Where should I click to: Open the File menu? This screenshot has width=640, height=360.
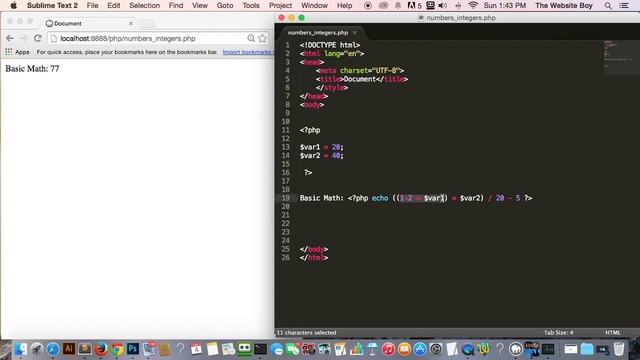(x=93, y=6)
